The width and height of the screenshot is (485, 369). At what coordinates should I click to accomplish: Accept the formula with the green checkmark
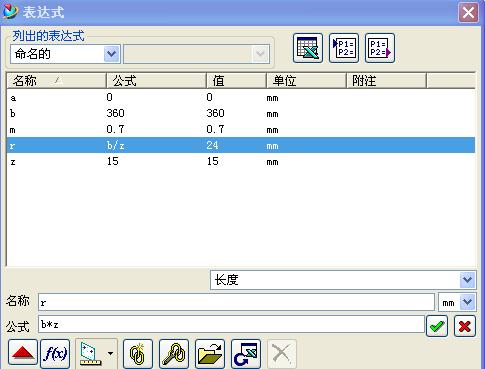(437, 326)
